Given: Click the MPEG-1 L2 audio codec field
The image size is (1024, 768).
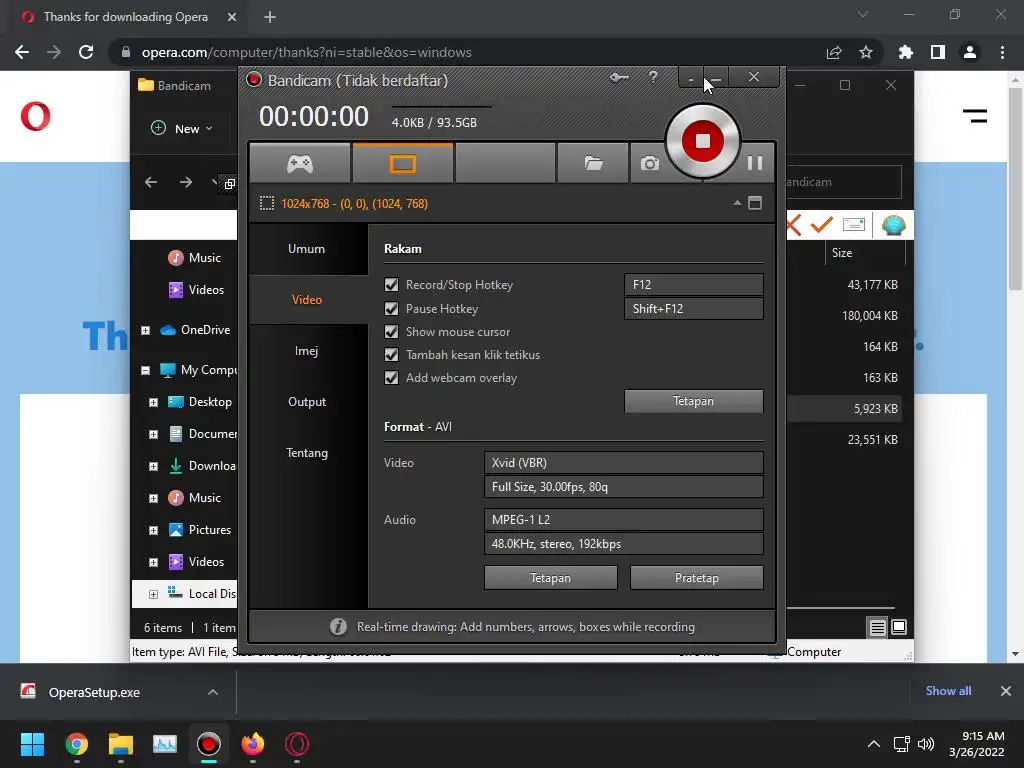Looking at the screenshot, I should 624,520.
